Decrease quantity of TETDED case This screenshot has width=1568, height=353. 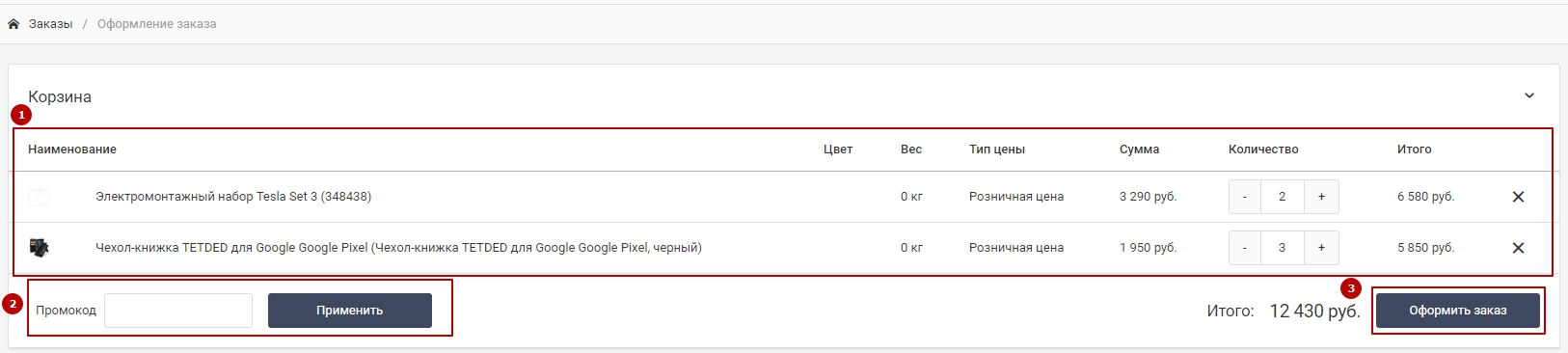1245,248
